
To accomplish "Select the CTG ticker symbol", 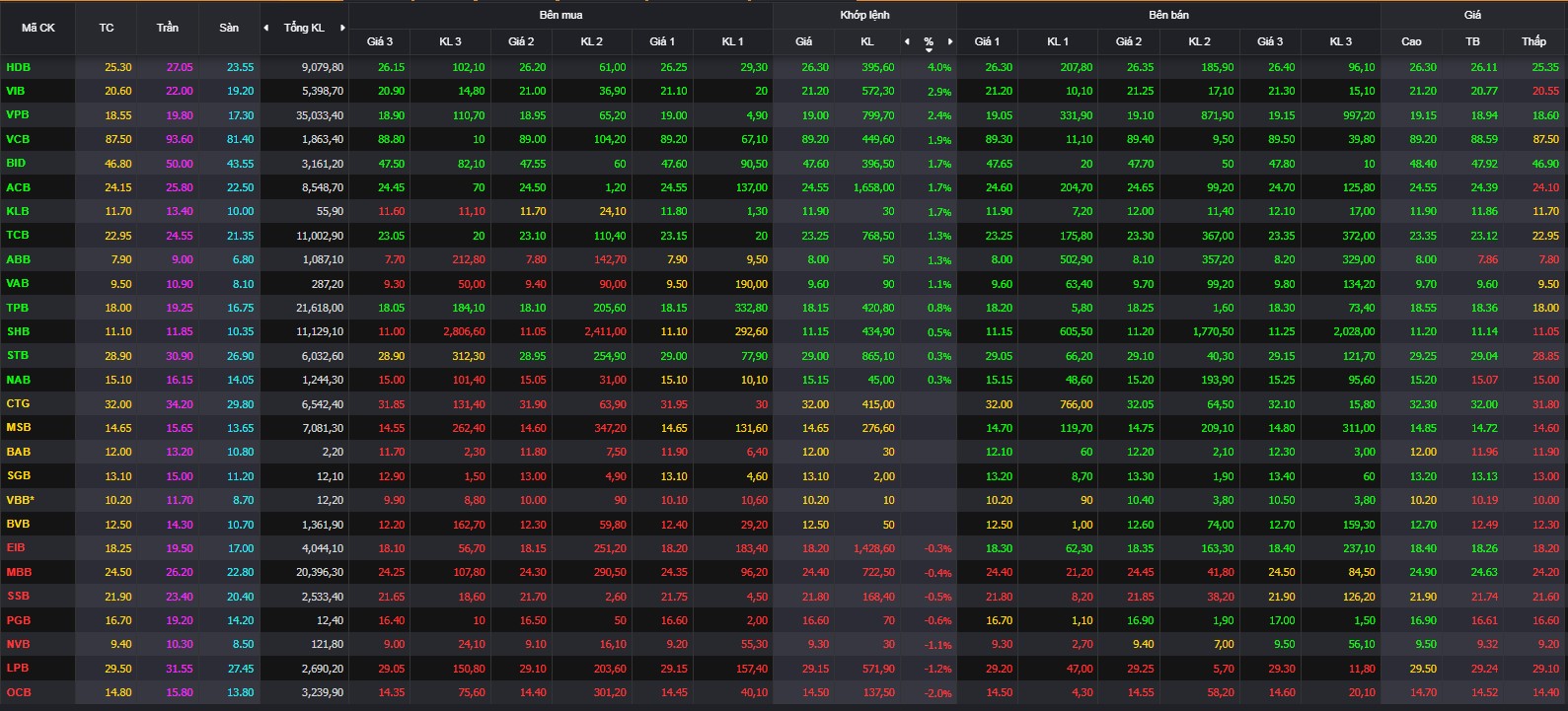I will click(18, 403).
